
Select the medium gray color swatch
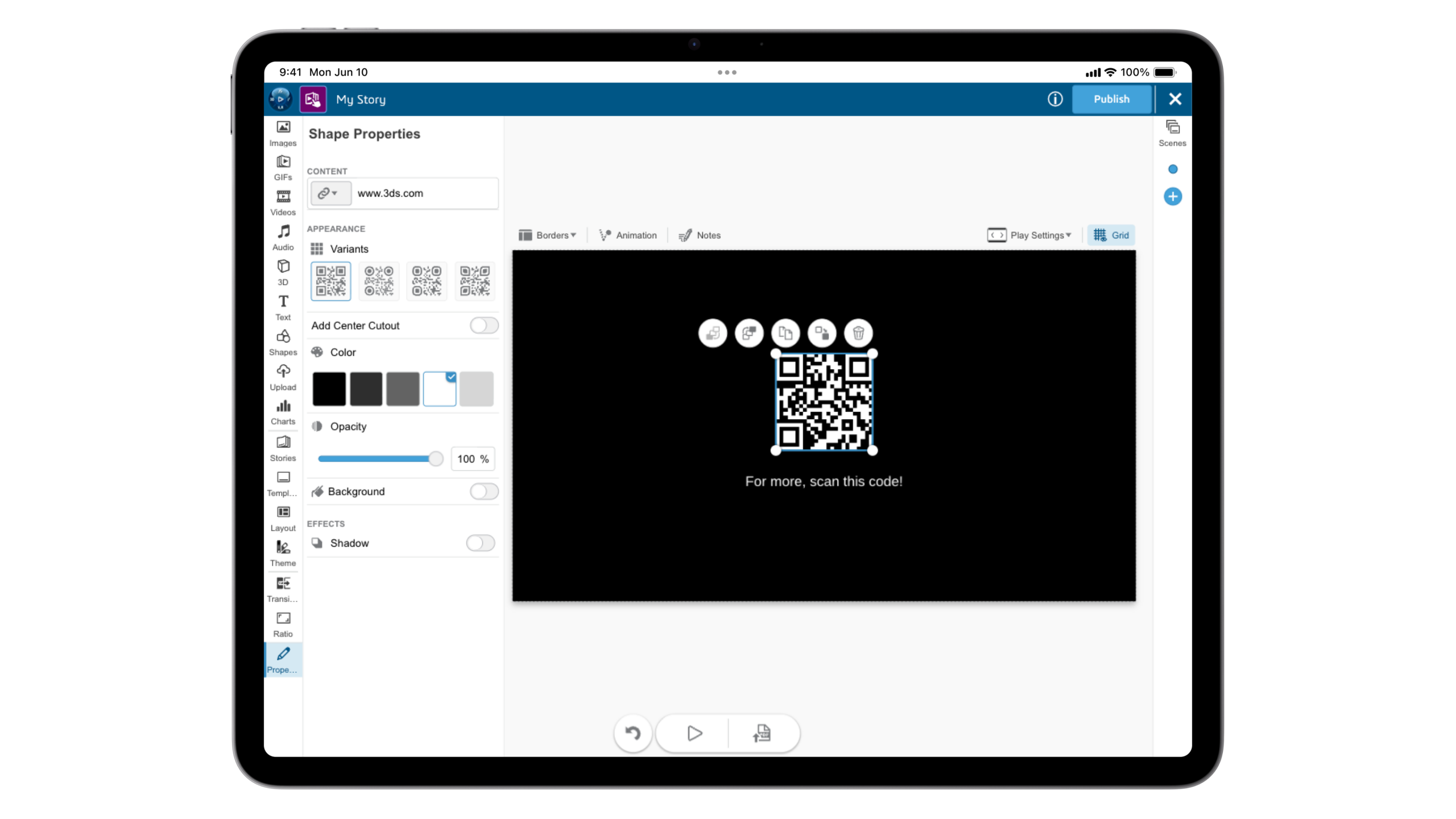click(x=403, y=388)
